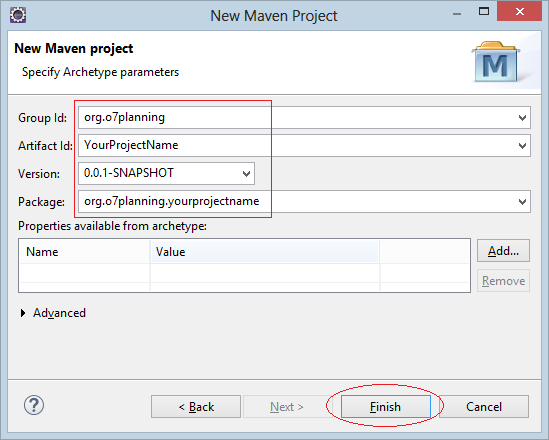Go back with the Back button

(196, 407)
